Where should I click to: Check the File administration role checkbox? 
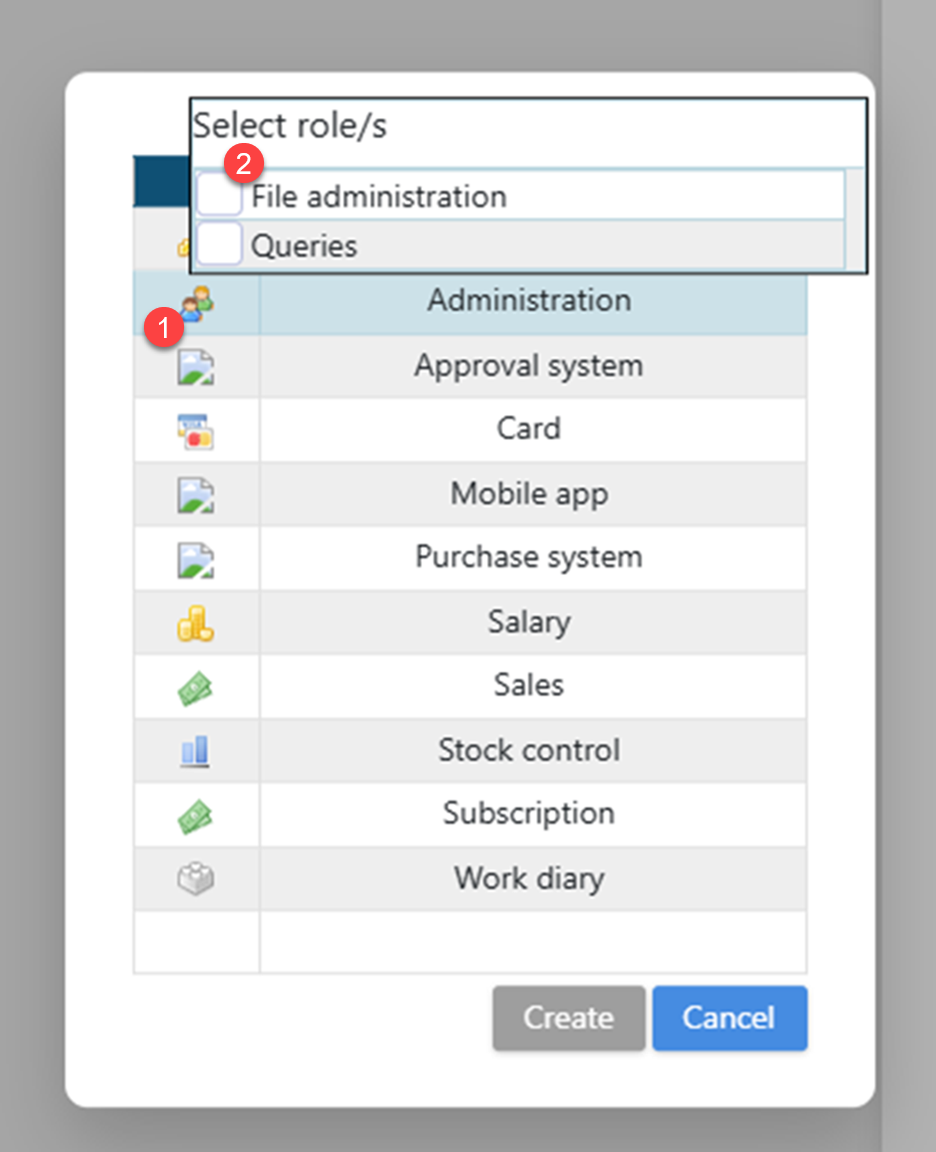tap(219, 195)
